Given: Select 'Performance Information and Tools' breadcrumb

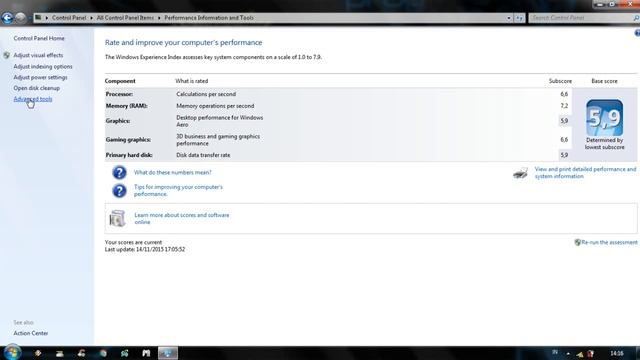Looking at the screenshot, I should point(209,18).
